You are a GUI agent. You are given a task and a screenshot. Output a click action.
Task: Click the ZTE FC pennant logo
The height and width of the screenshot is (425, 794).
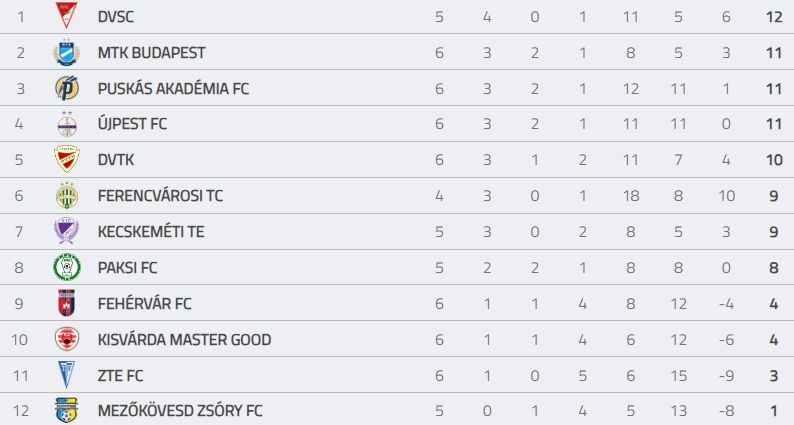pos(66,375)
